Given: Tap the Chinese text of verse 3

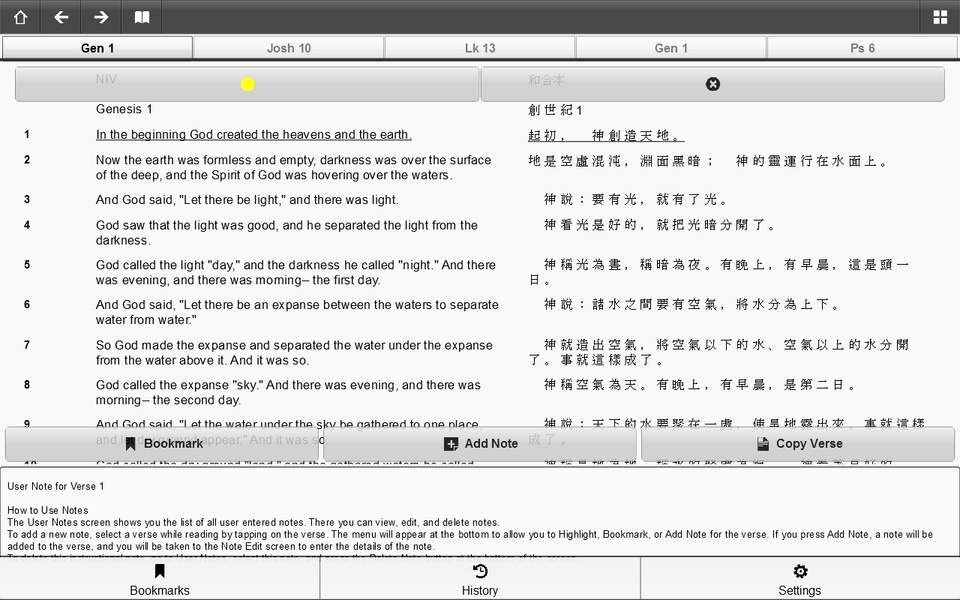Looking at the screenshot, I should pyautogui.click(x=636, y=199).
